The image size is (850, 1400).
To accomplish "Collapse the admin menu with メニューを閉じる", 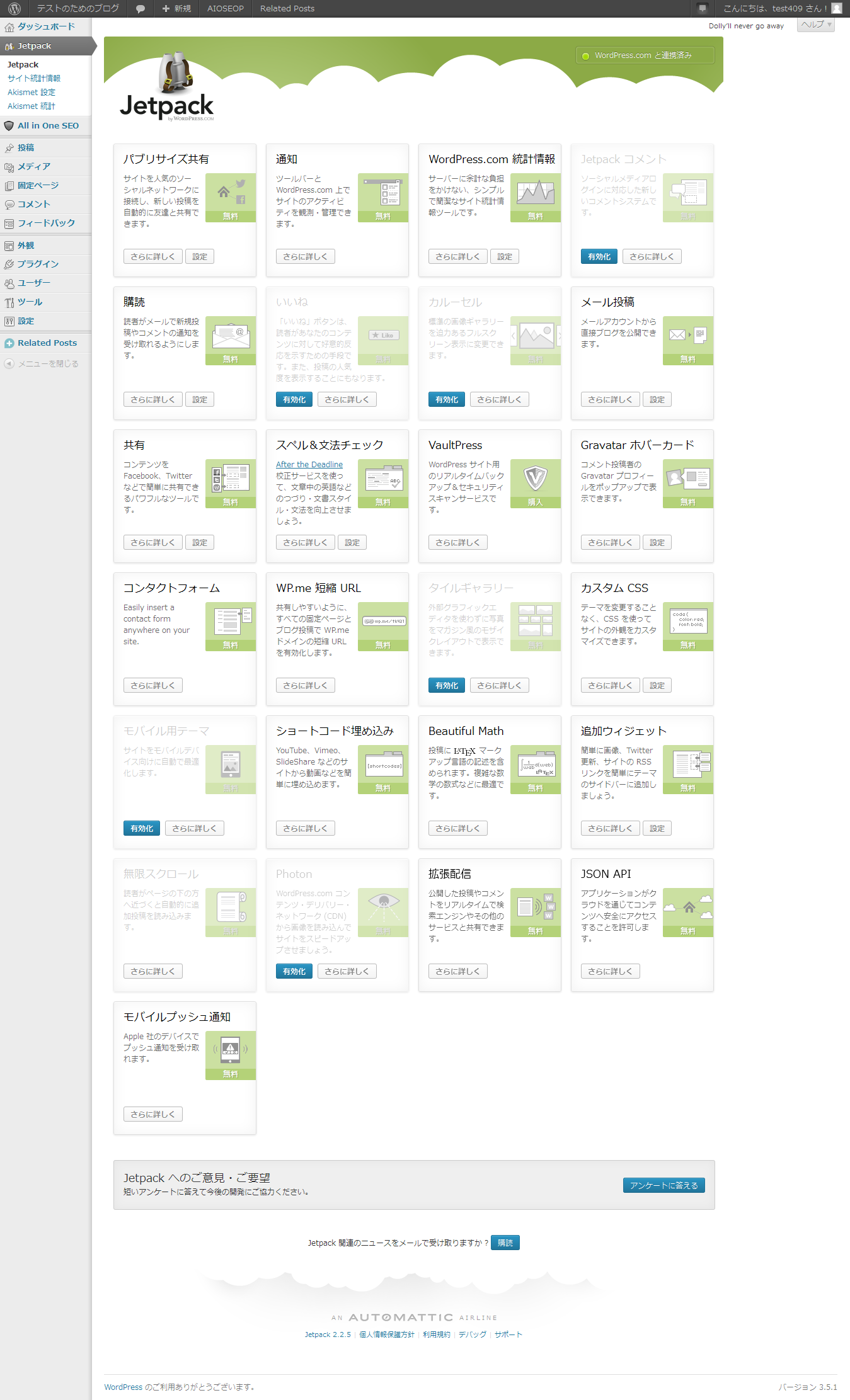I will click(x=42, y=363).
